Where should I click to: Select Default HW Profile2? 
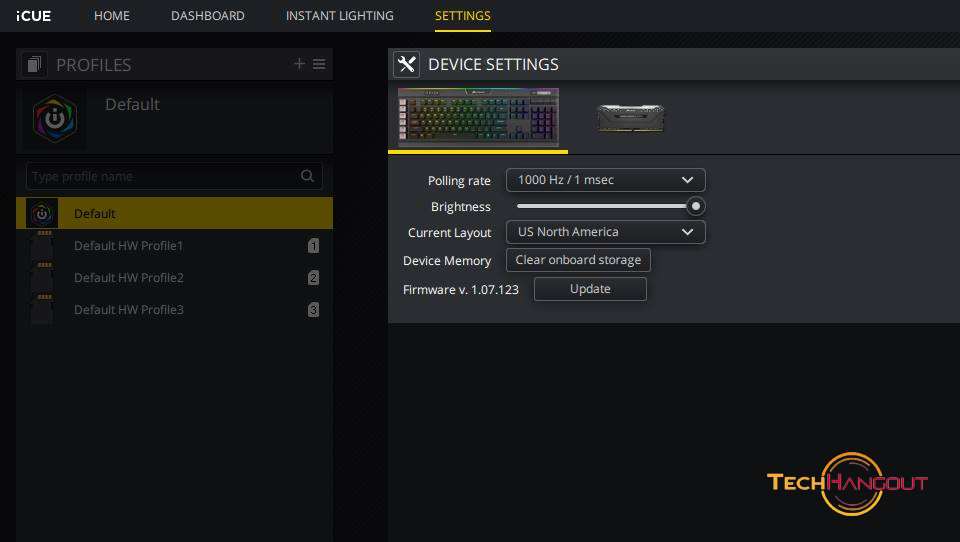coord(174,277)
